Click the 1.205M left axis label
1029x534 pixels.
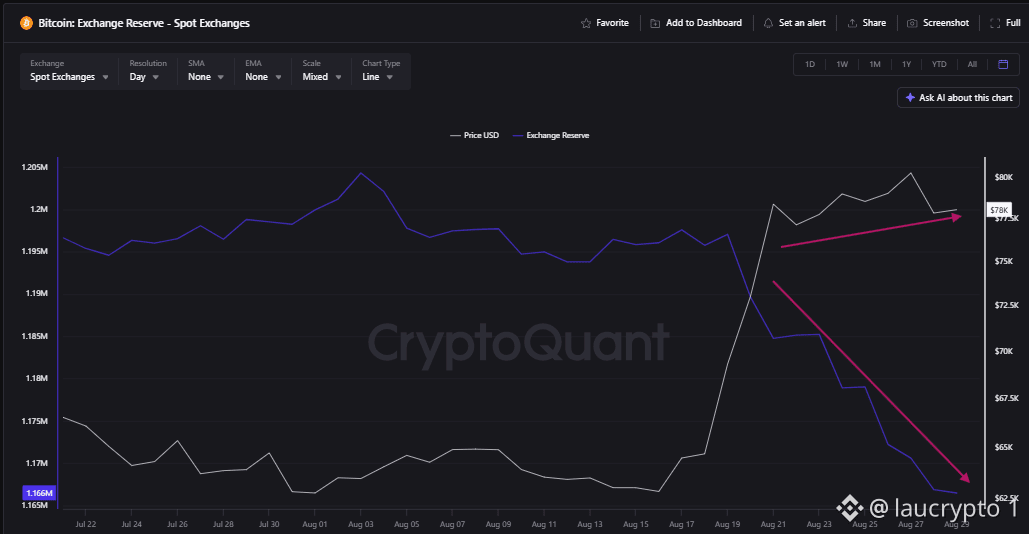coord(34,167)
